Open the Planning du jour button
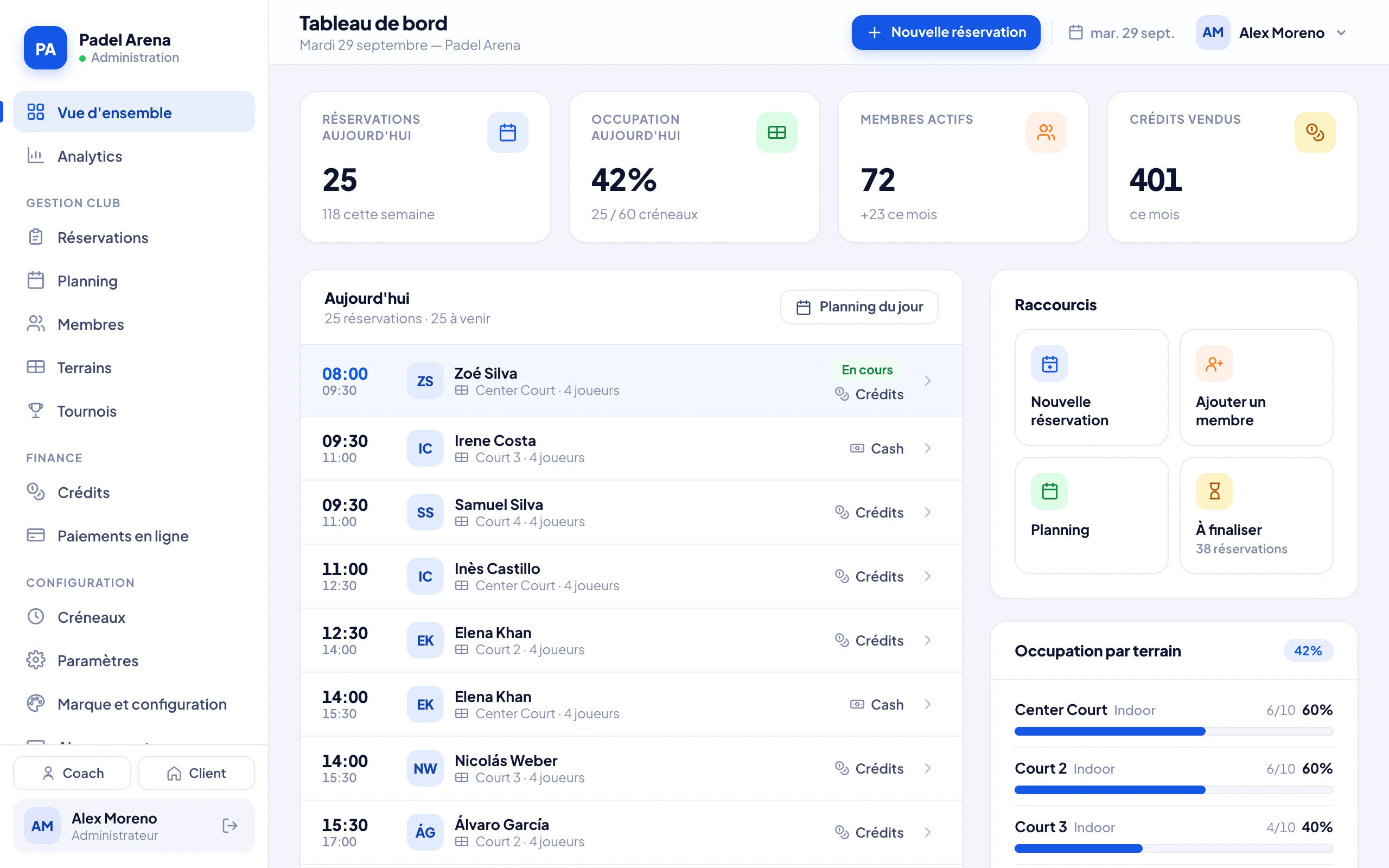The width and height of the screenshot is (1389, 868). [859, 307]
